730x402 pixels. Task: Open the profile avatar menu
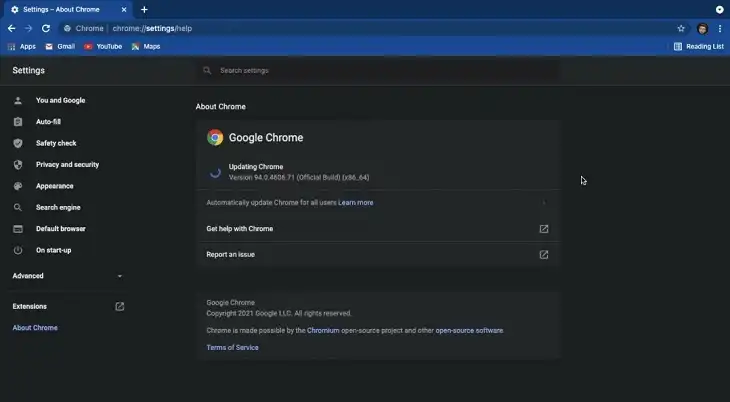coord(703,28)
